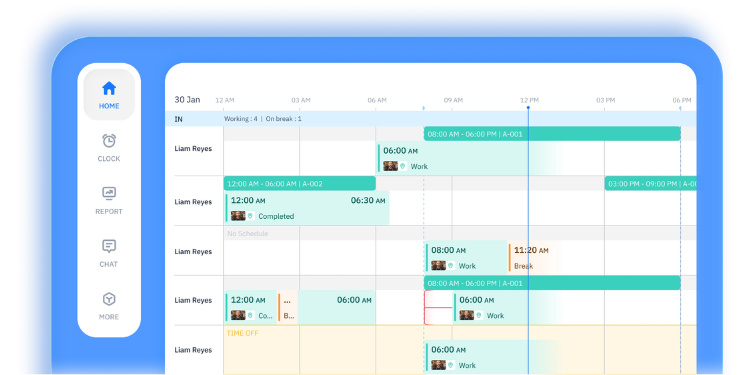The width and height of the screenshot is (750, 375).
Task: Click the 06 AM timeline hour label
Action: 377,100
